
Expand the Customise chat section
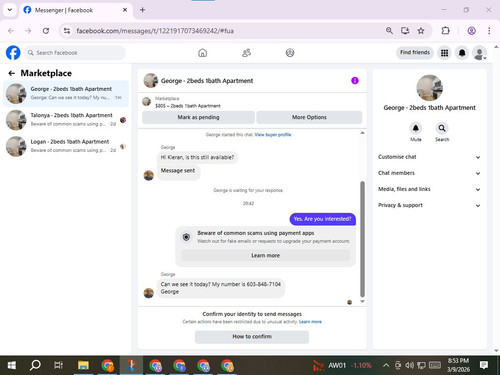point(429,157)
